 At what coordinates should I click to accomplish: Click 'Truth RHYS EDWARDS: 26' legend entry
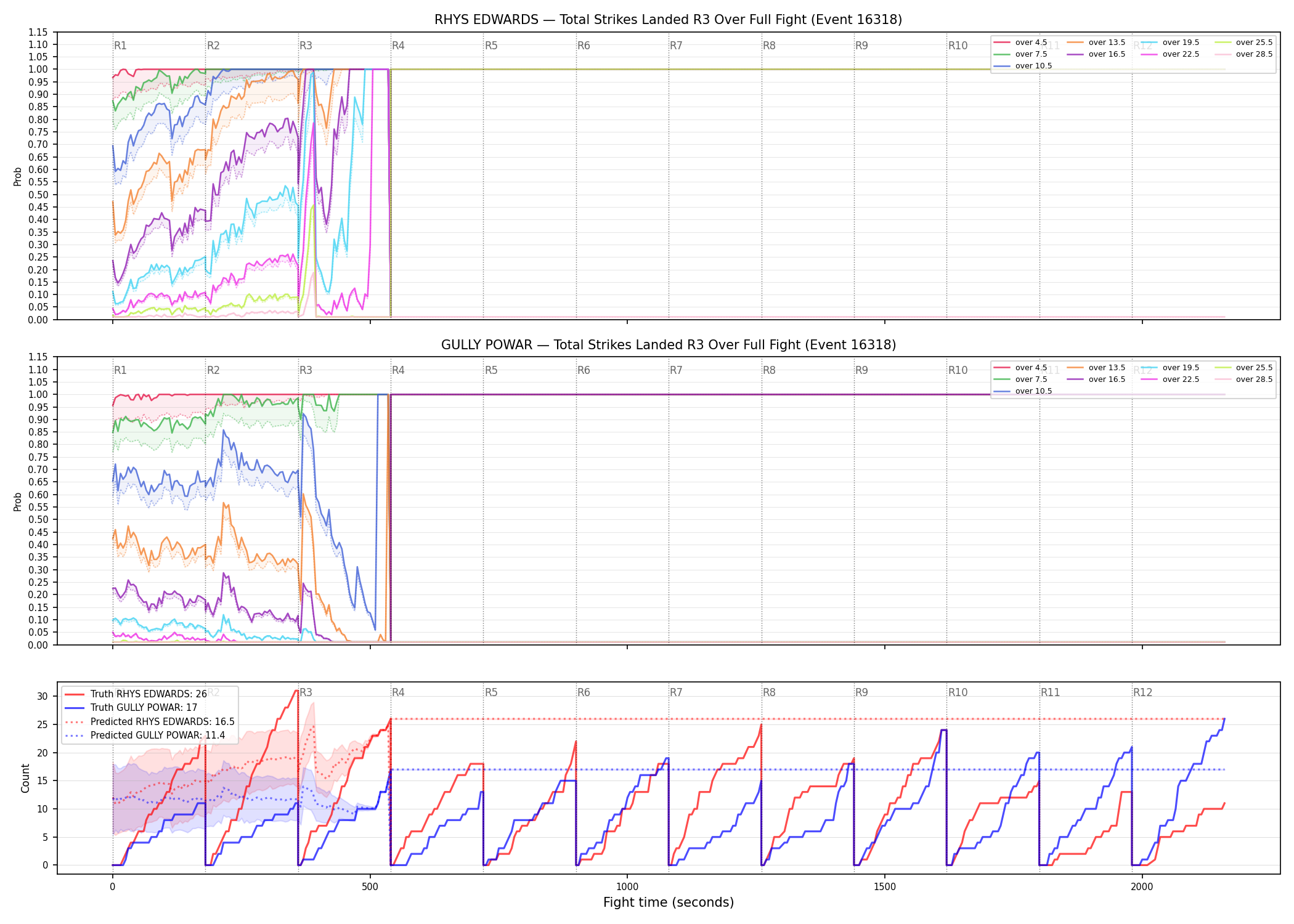pyautogui.click(x=136, y=694)
